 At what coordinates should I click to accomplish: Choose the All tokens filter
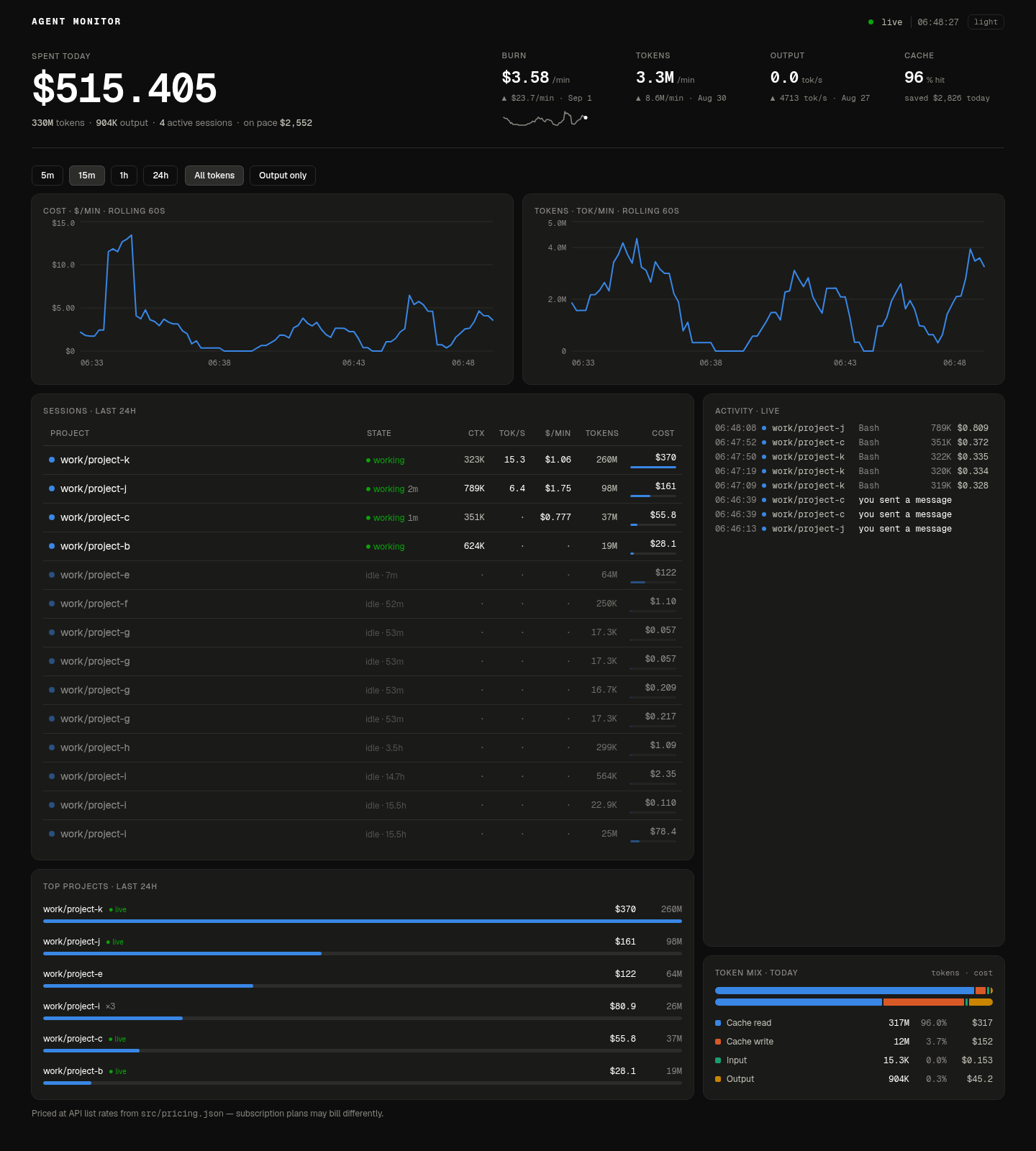(214, 176)
